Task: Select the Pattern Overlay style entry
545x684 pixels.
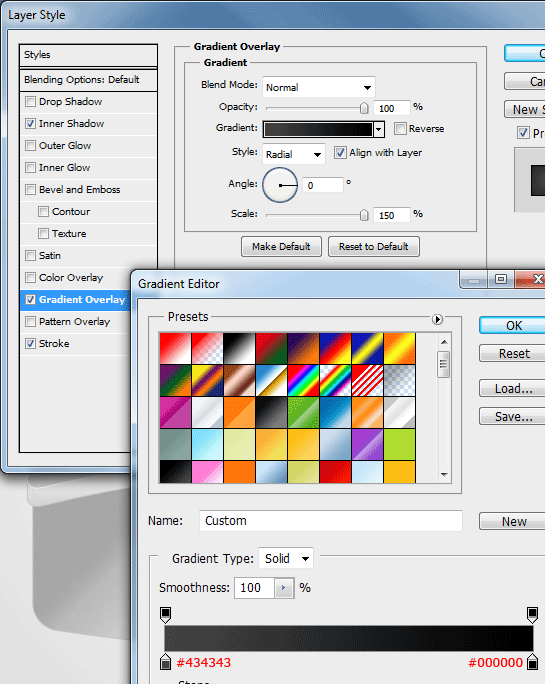Action: pos(74,321)
